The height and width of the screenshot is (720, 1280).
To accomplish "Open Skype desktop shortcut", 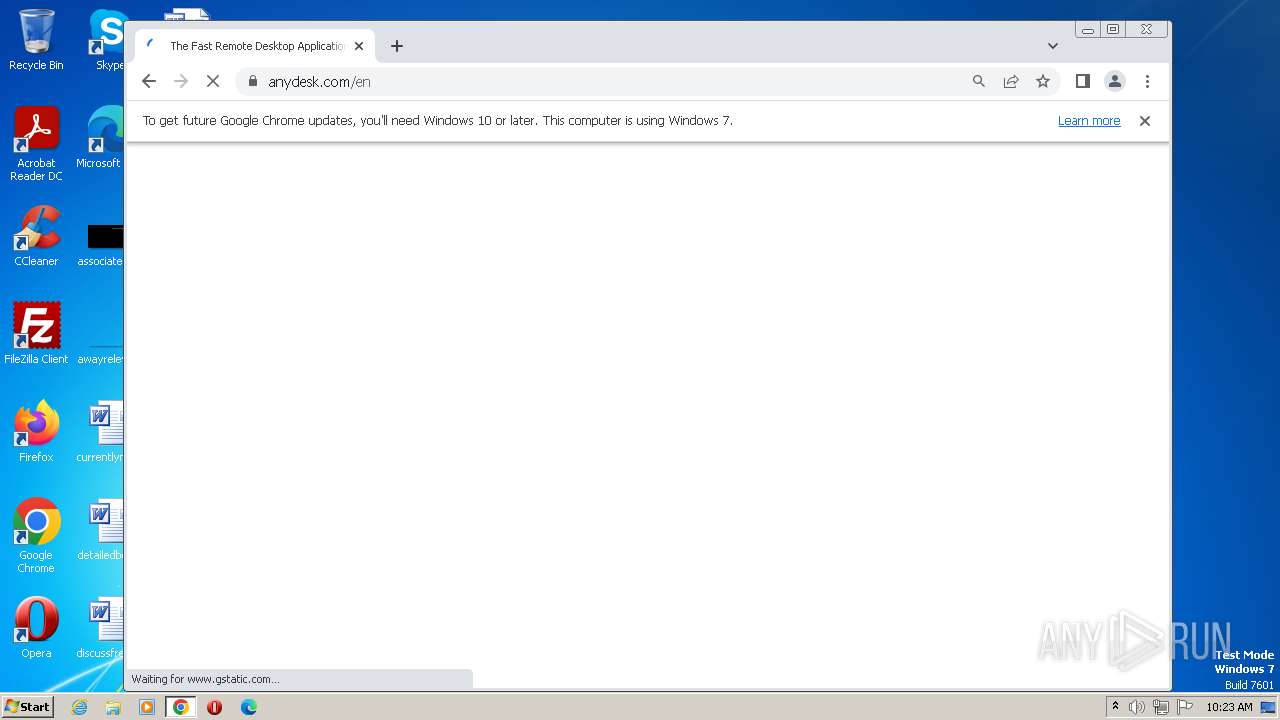I will pyautogui.click(x=107, y=40).
